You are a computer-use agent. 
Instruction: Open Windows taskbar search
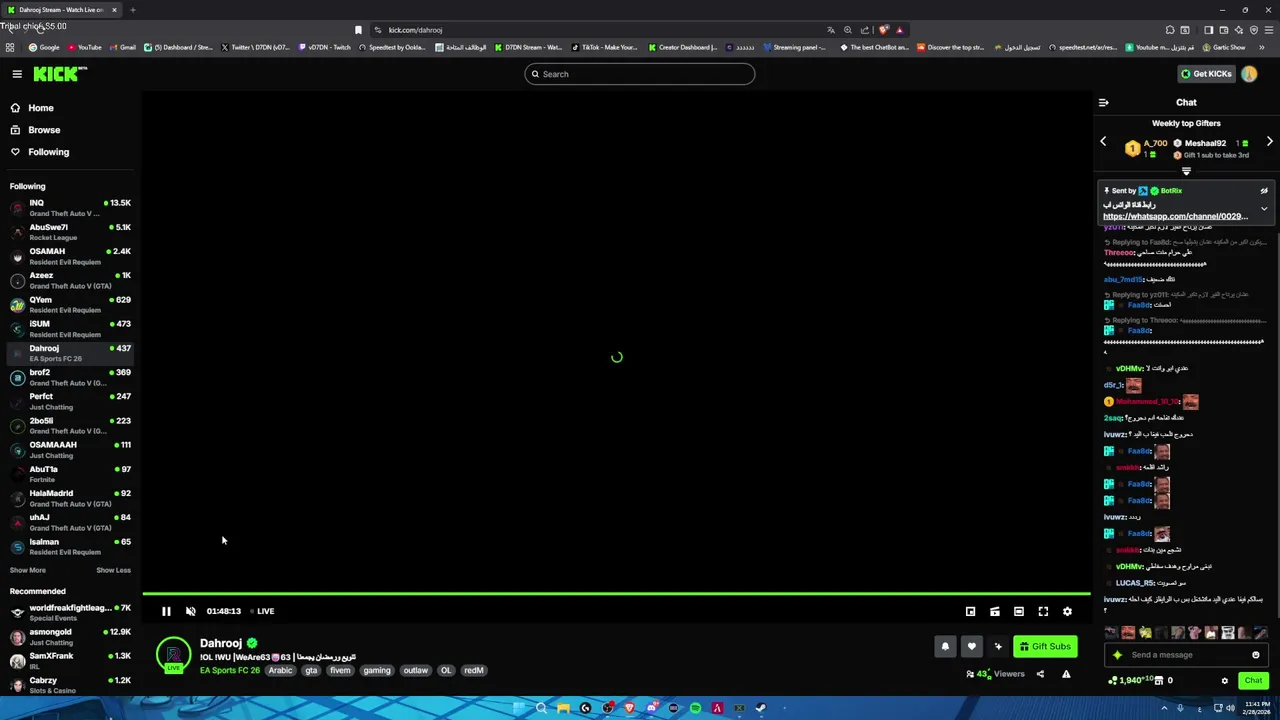tap(541, 708)
